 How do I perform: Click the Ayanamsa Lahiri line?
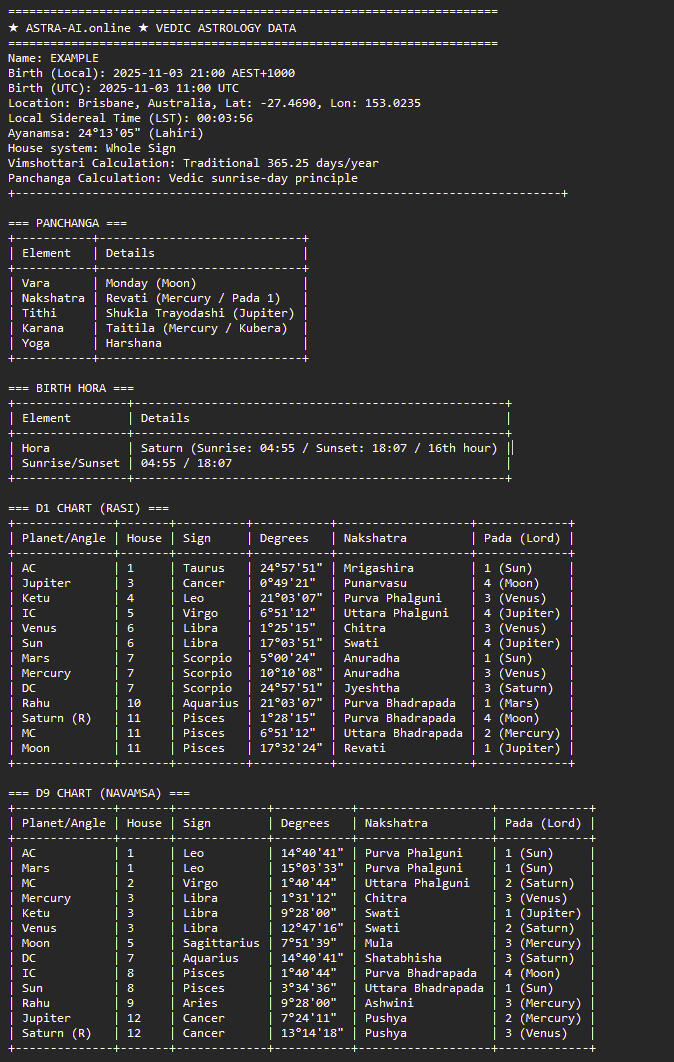pyautogui.click(x=105, y=133)
